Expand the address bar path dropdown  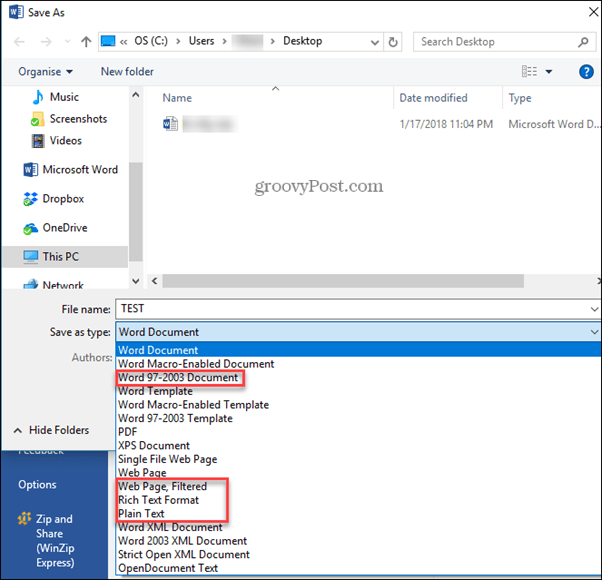[375, 42]
